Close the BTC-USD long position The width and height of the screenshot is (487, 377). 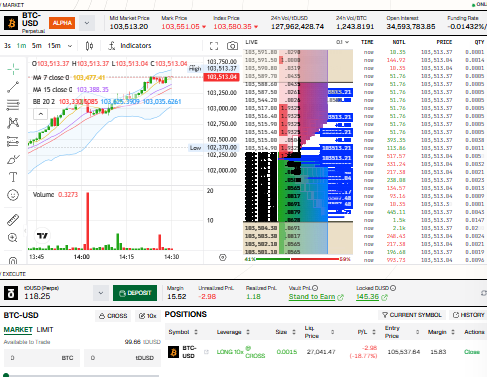coord(472,352)
